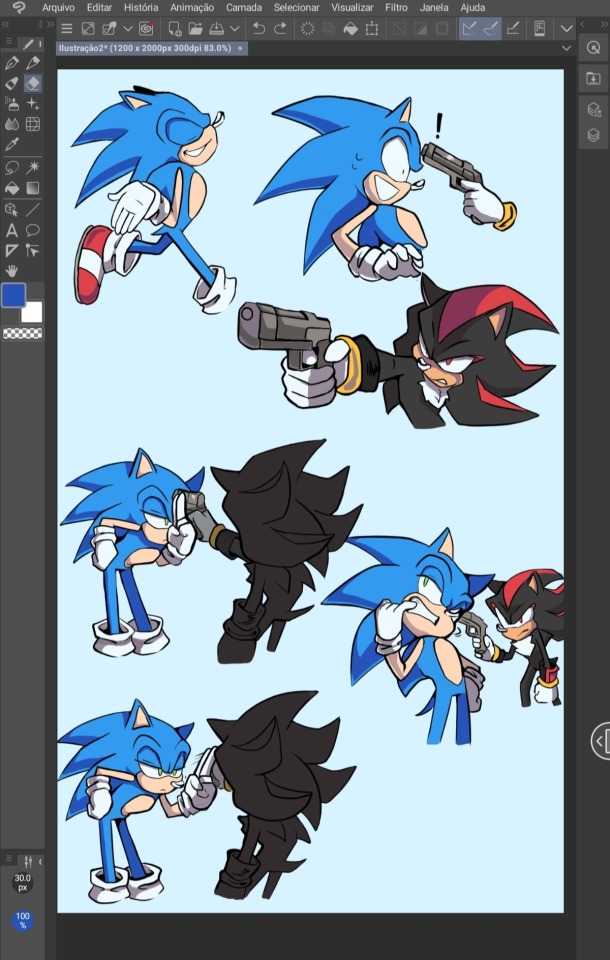Click the Clear selection contents icon
This screenshot has height=960, width=610.
coord(307,28)
